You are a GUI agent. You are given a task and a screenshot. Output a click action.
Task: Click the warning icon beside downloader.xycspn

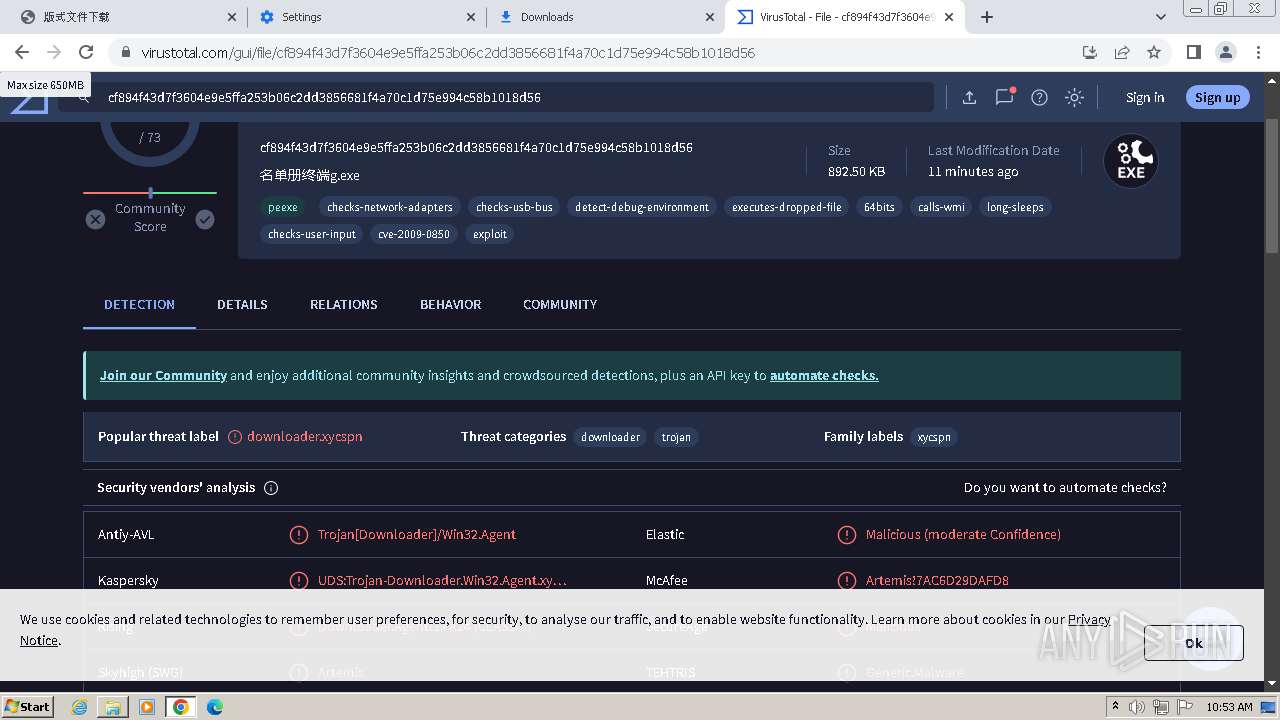(235, 437)
